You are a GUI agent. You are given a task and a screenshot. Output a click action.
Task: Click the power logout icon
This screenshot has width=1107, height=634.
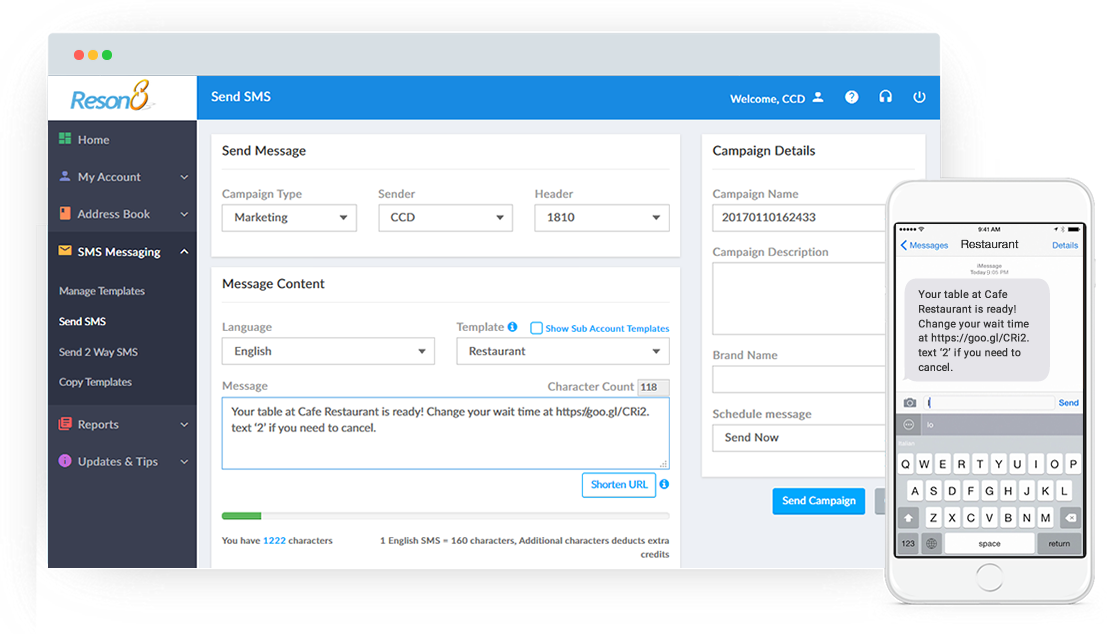(919, 97)
